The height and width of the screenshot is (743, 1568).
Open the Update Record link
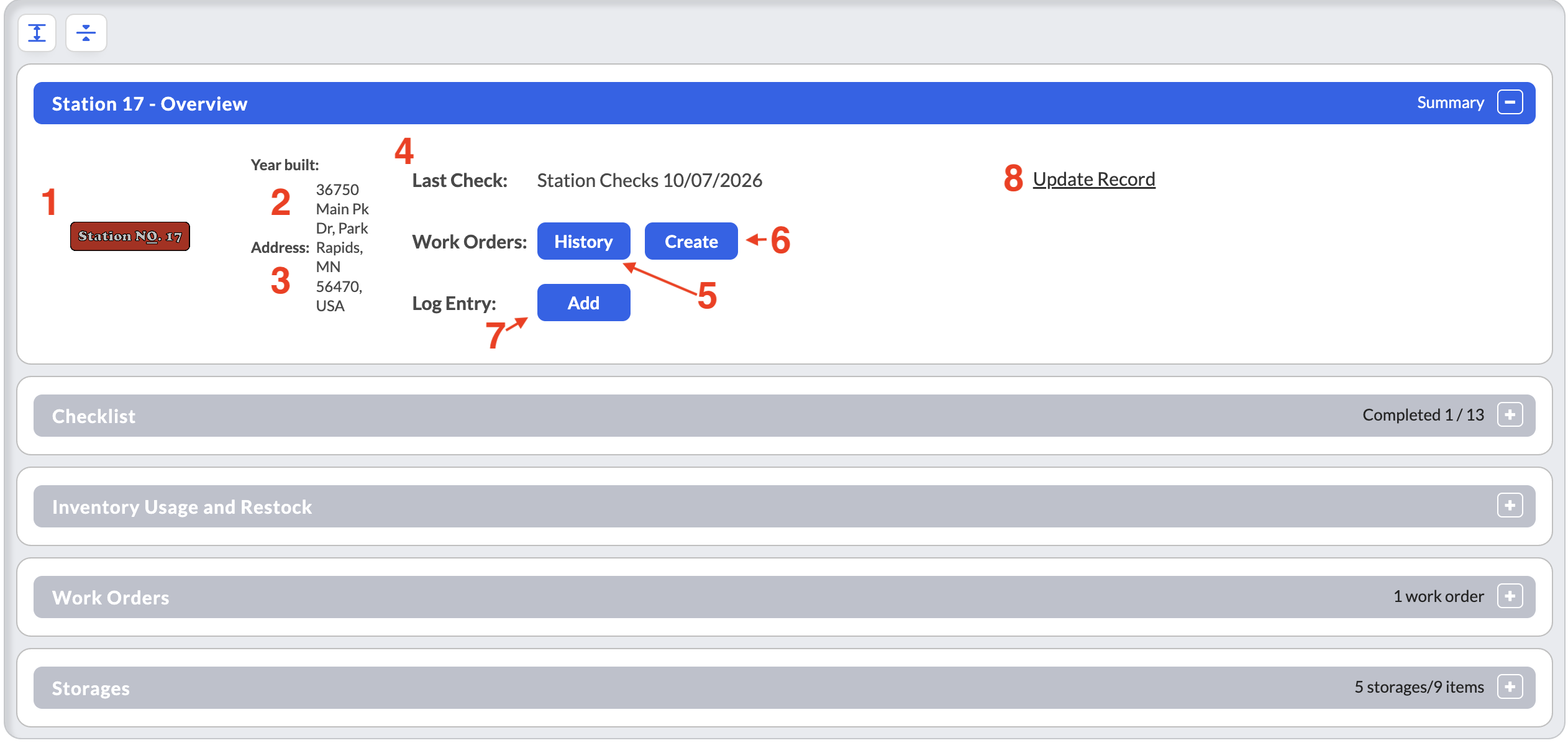[x=1094, y=179]
